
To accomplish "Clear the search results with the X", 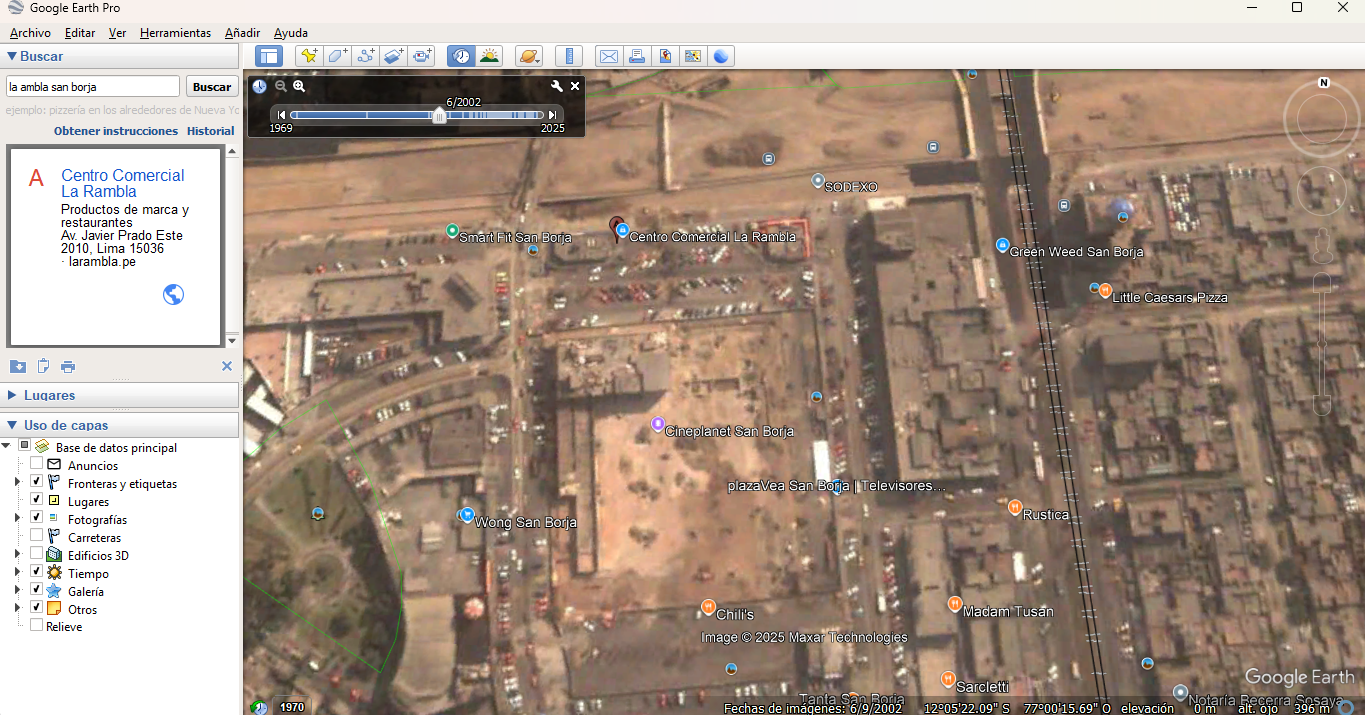I will pyautogui.click(x=227, y=367).
